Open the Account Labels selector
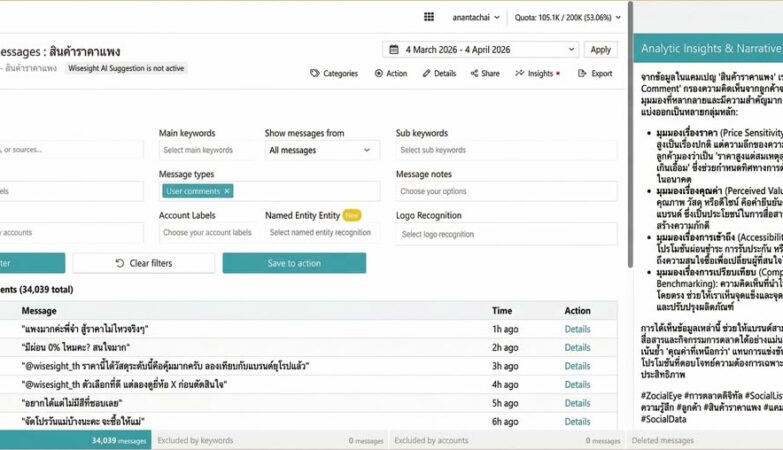Screen dimensions: 783x450 coord(207,233)
